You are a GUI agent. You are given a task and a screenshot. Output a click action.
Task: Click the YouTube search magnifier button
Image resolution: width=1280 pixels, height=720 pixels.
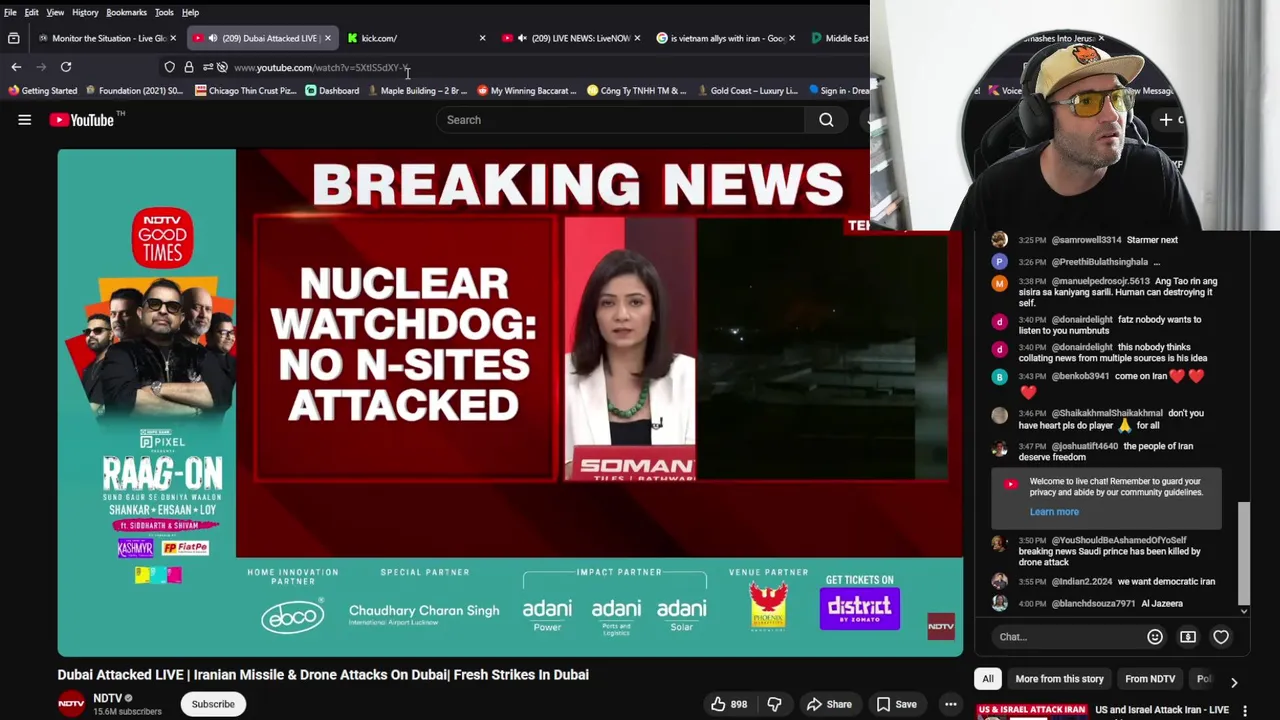pyautogui.click(x=826, y=120)
